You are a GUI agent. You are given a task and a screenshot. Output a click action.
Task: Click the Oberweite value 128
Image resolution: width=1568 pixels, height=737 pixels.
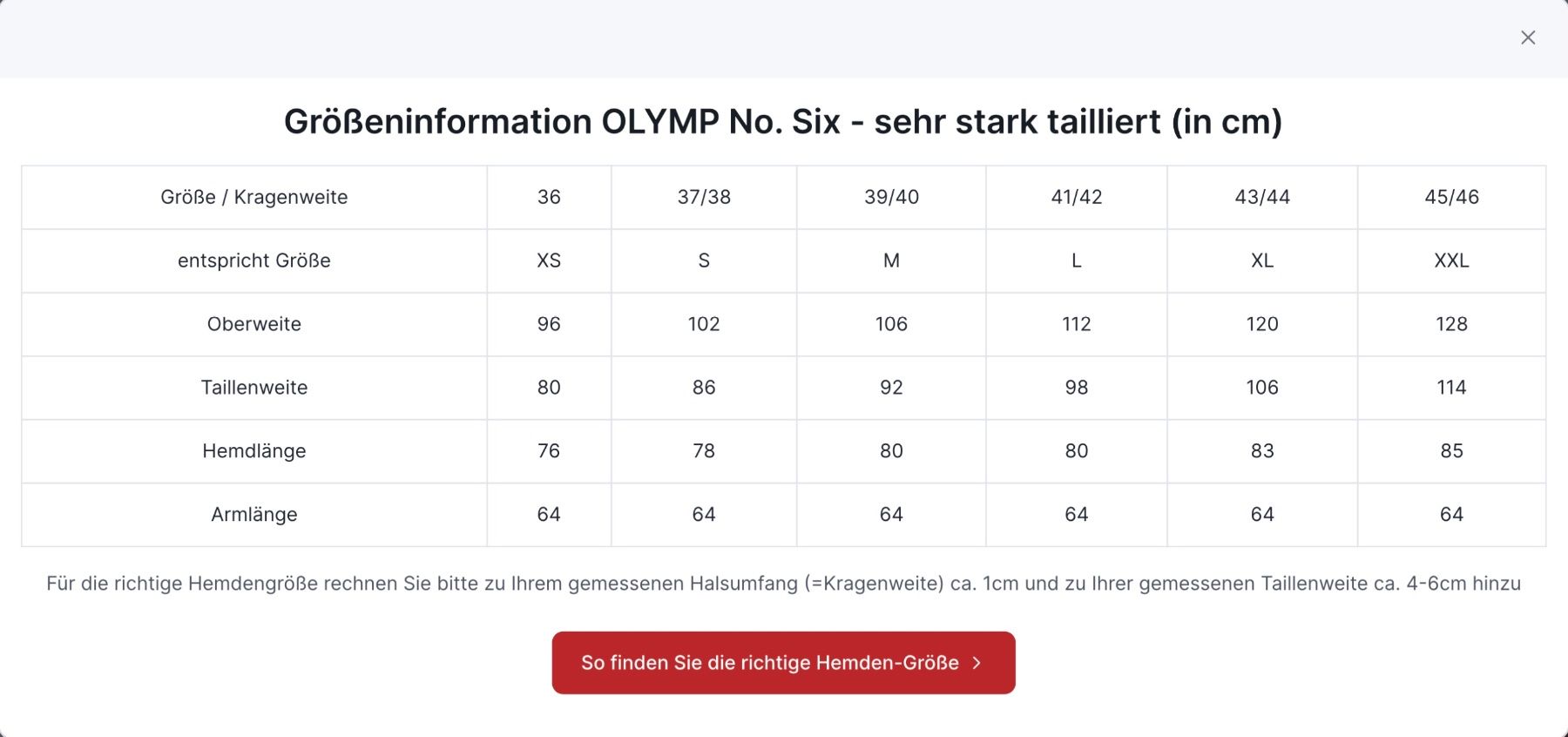point(1452,324)
